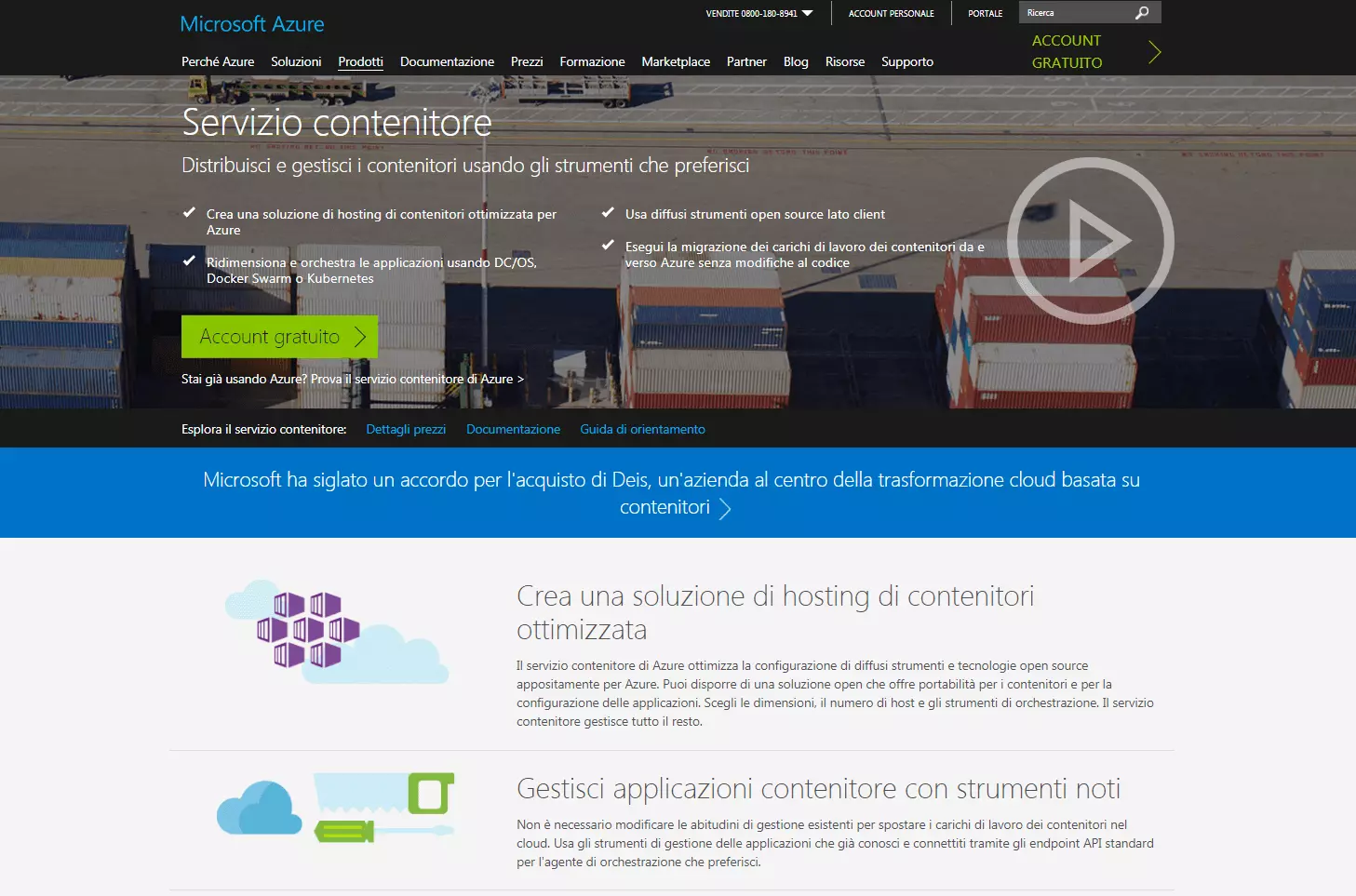
Task: Click the purple containers cloud illustration
Action: [336, 630]
